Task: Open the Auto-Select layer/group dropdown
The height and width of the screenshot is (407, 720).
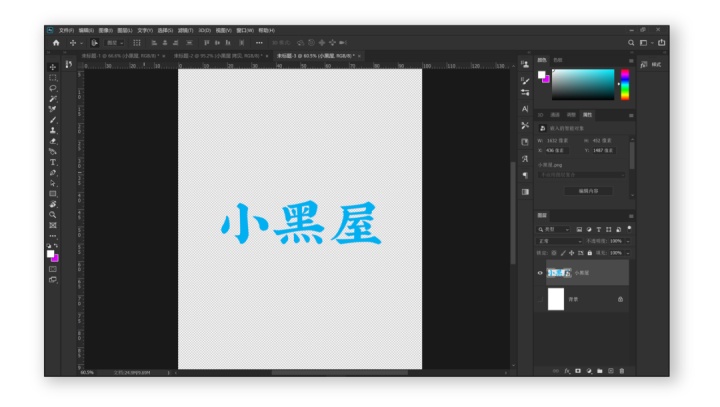Action: 115,43
